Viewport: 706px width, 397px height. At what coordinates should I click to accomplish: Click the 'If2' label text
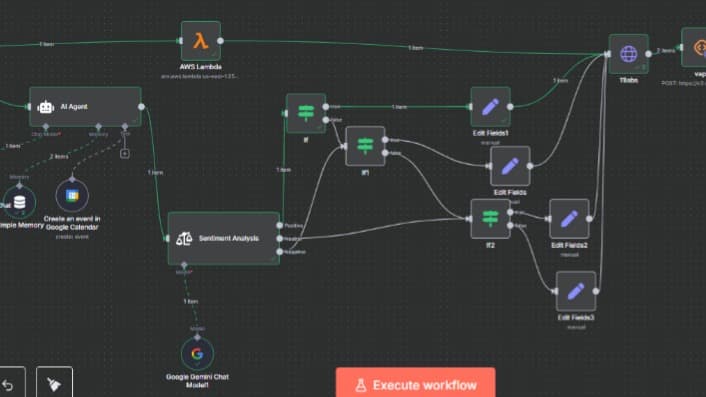(490, 245)
